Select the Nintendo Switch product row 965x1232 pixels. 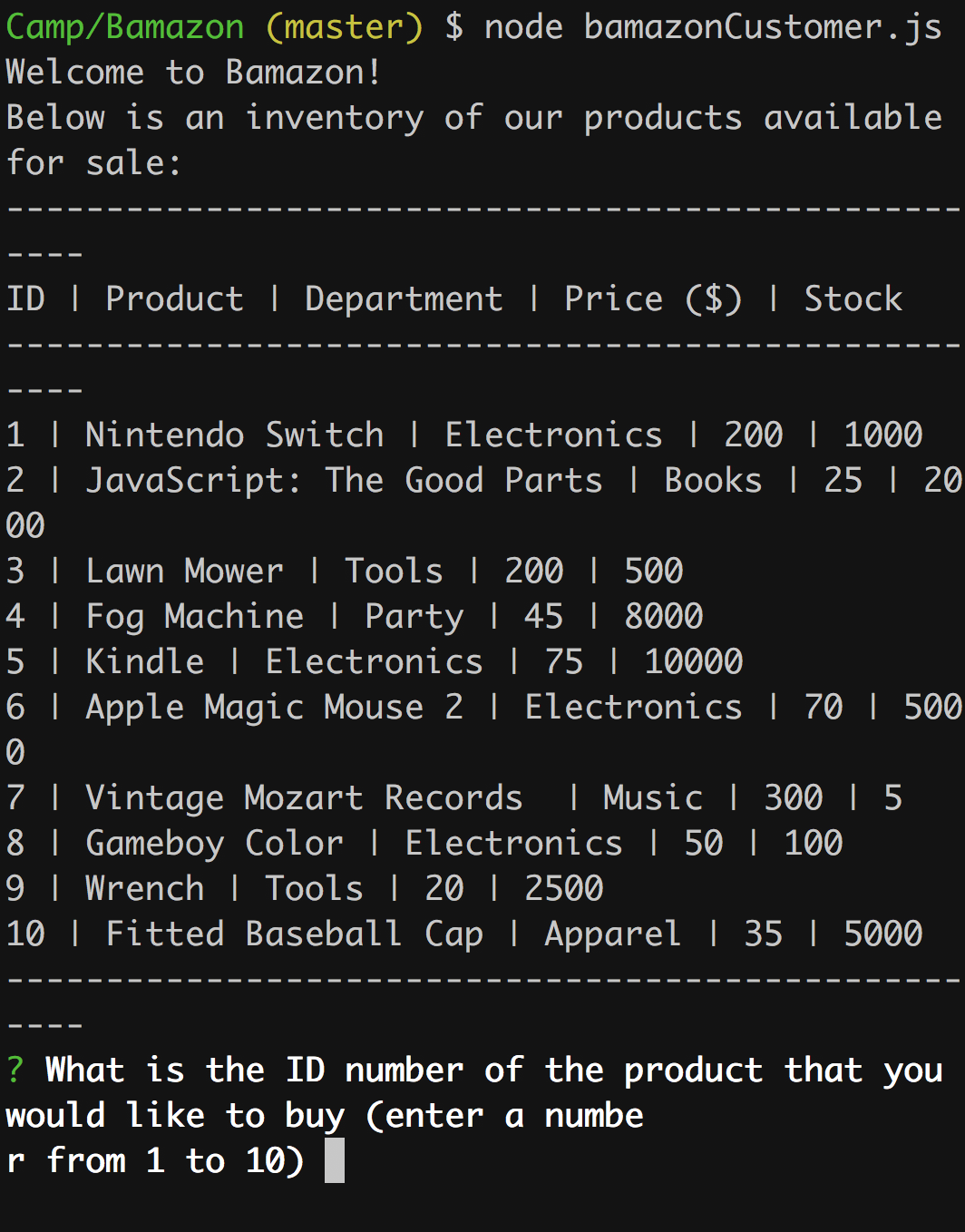pos(464,435)
